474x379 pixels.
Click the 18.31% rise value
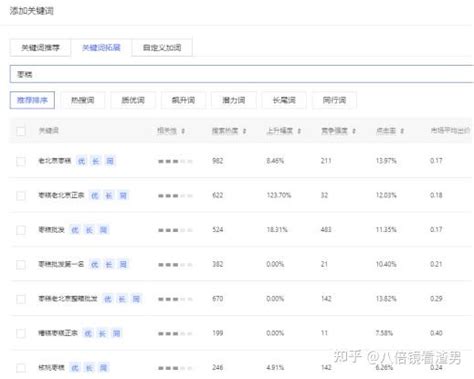click(x=277, y=229)
